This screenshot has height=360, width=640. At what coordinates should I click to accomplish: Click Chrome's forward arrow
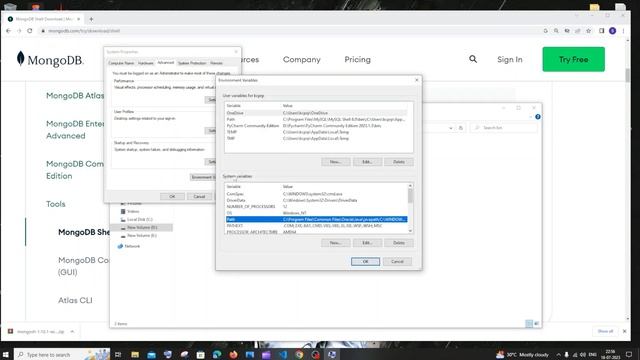(x=19, y=31)
